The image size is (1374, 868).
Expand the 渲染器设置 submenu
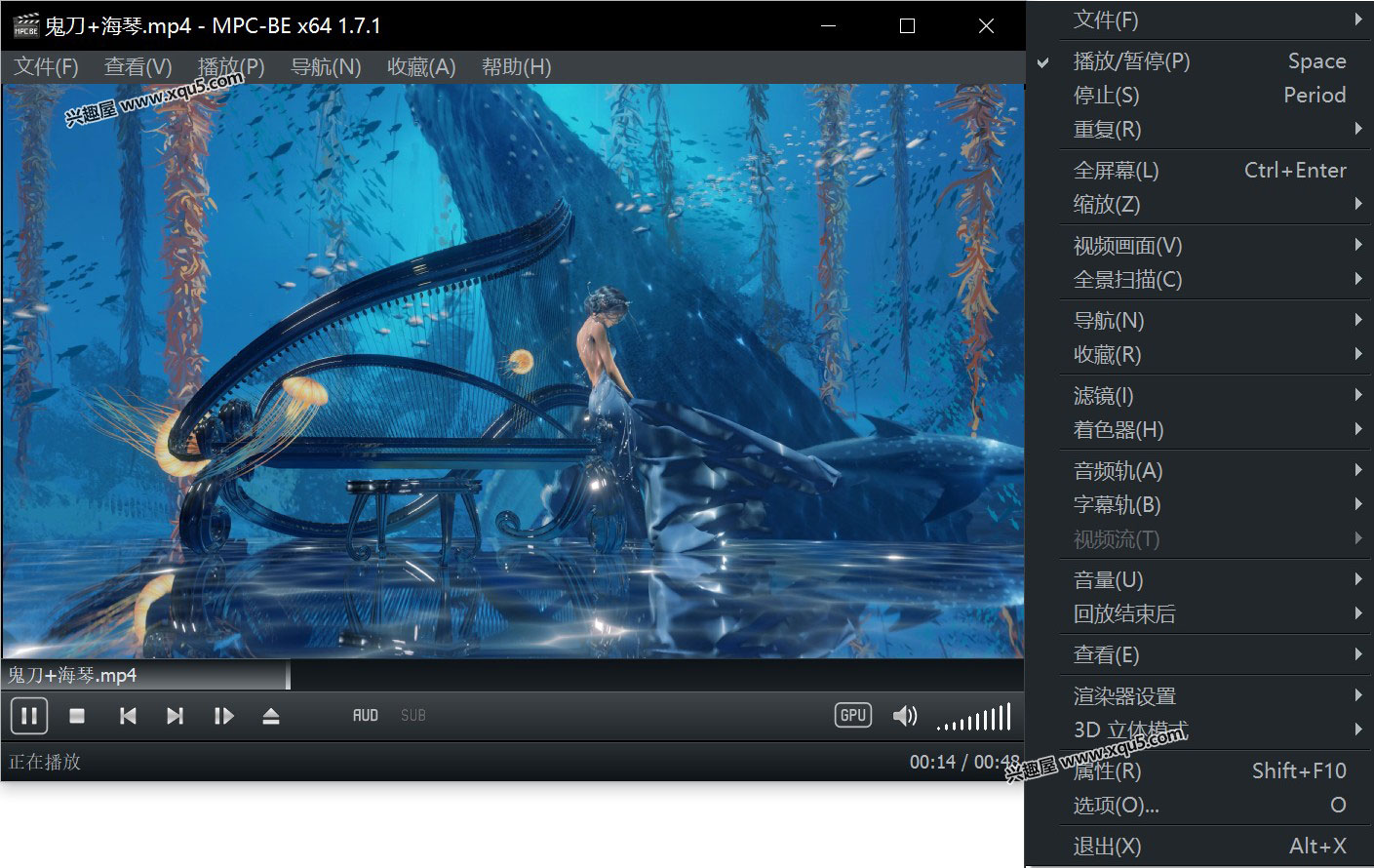tap(1199, 696)
